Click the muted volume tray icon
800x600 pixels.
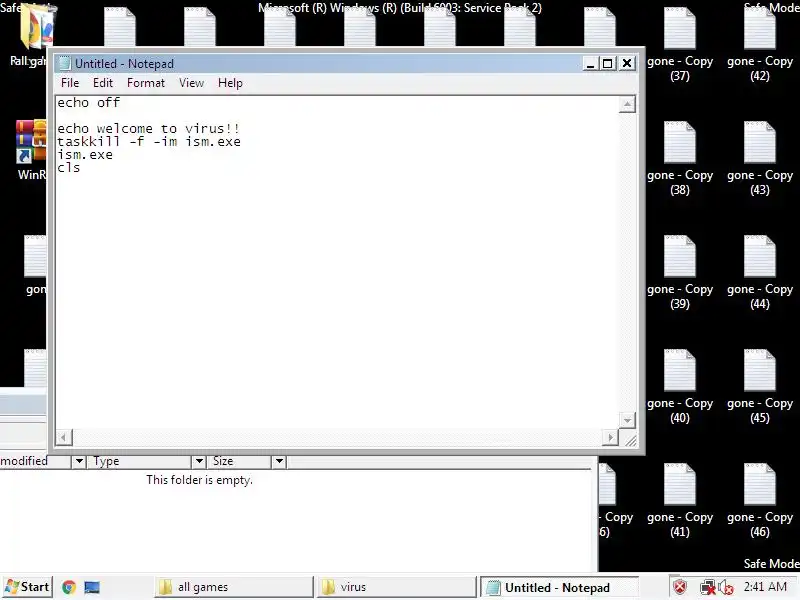point(726,588)
